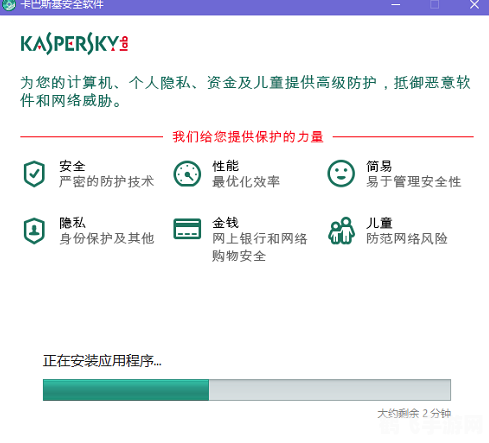The image size is (489, 443).
Task: Click the 大约剩余 2 分钟 remaining time
Action: pos(414,414)
